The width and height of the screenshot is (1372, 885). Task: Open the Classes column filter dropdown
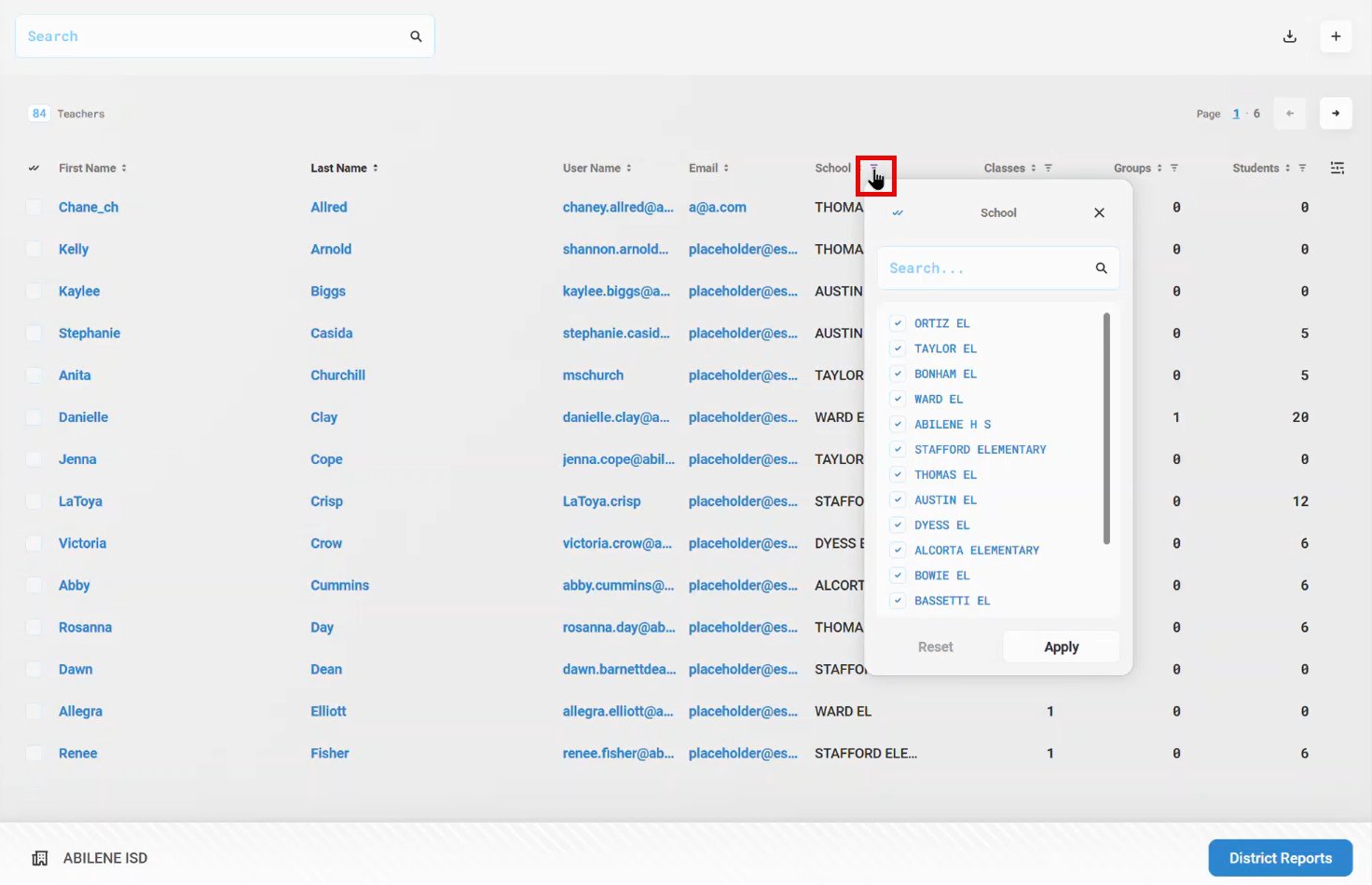pyautogui.click(x=1049, y=168)
